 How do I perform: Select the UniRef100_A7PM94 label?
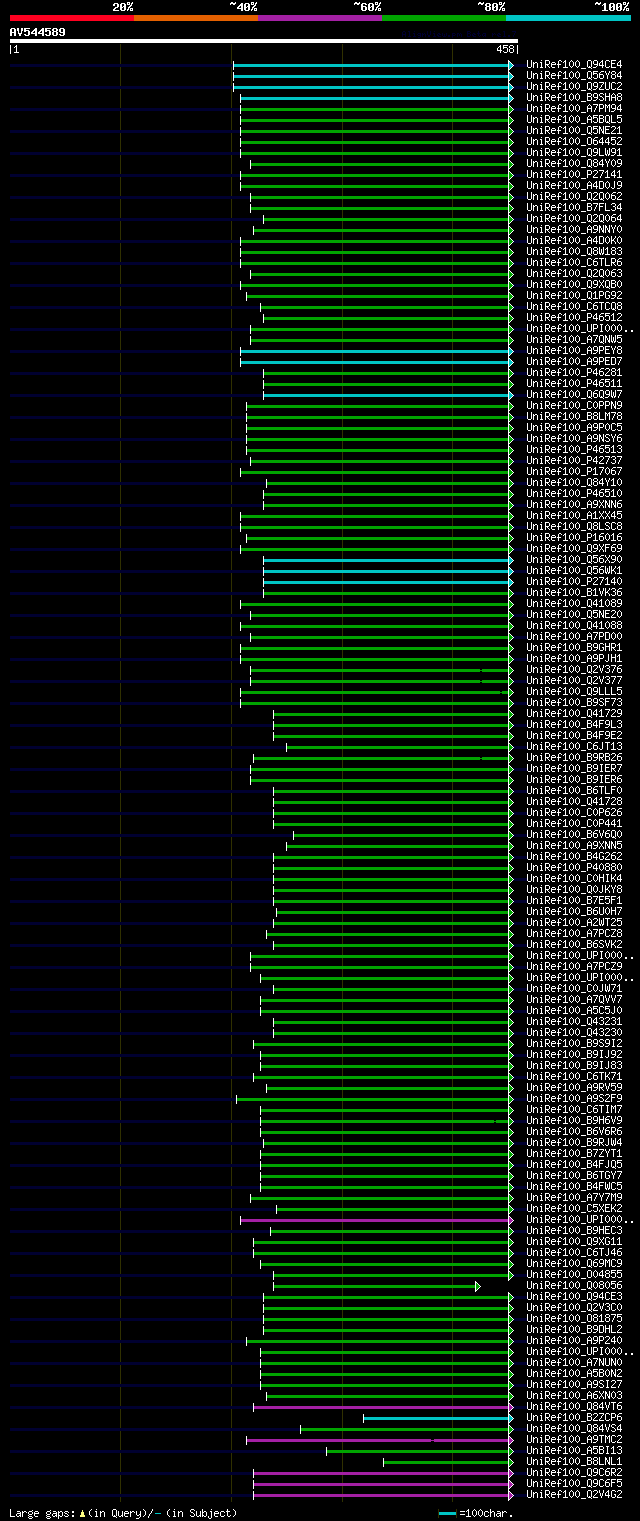[x=574, y=109]
